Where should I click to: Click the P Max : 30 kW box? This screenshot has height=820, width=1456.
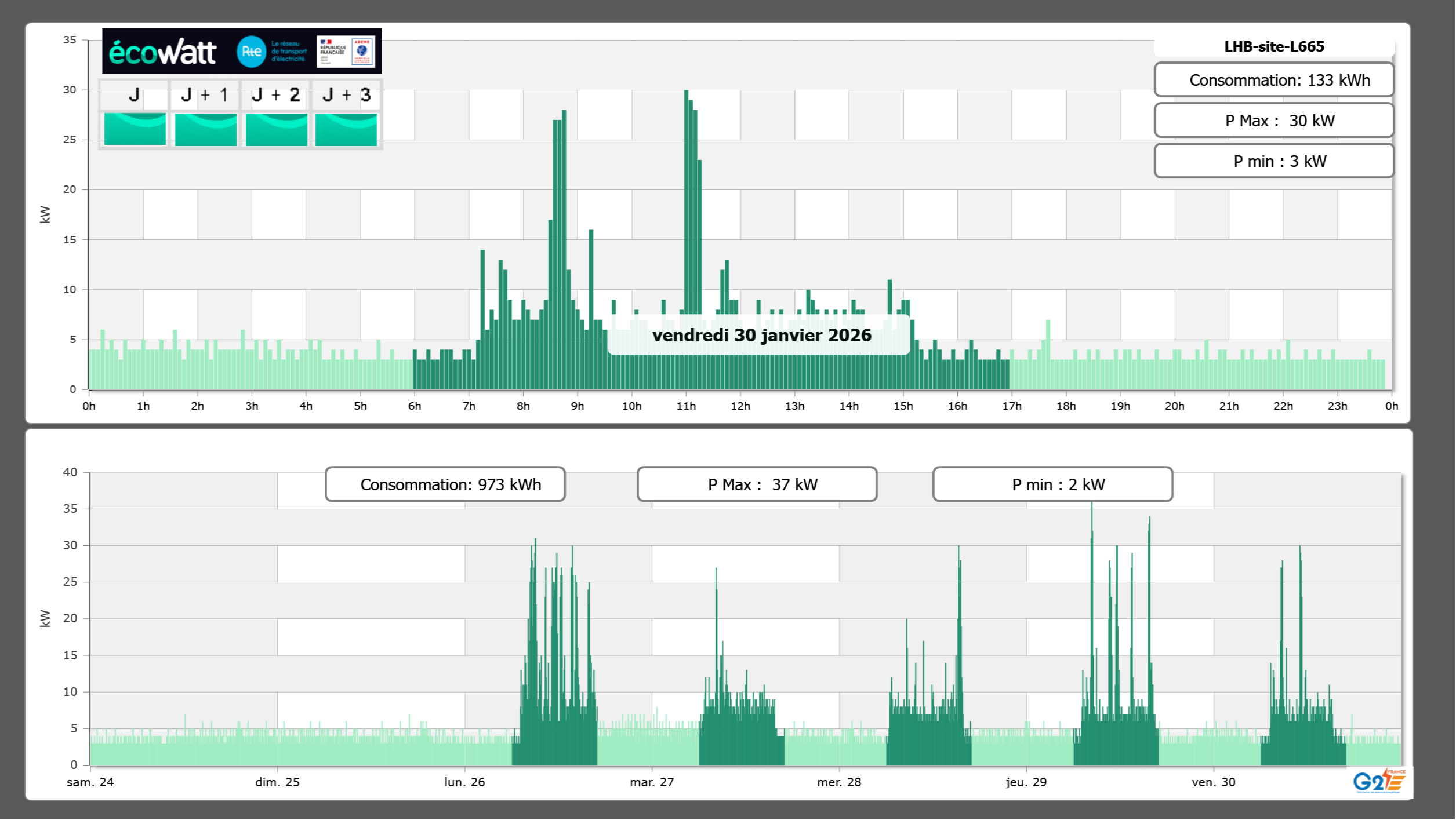click(1274, 121)
